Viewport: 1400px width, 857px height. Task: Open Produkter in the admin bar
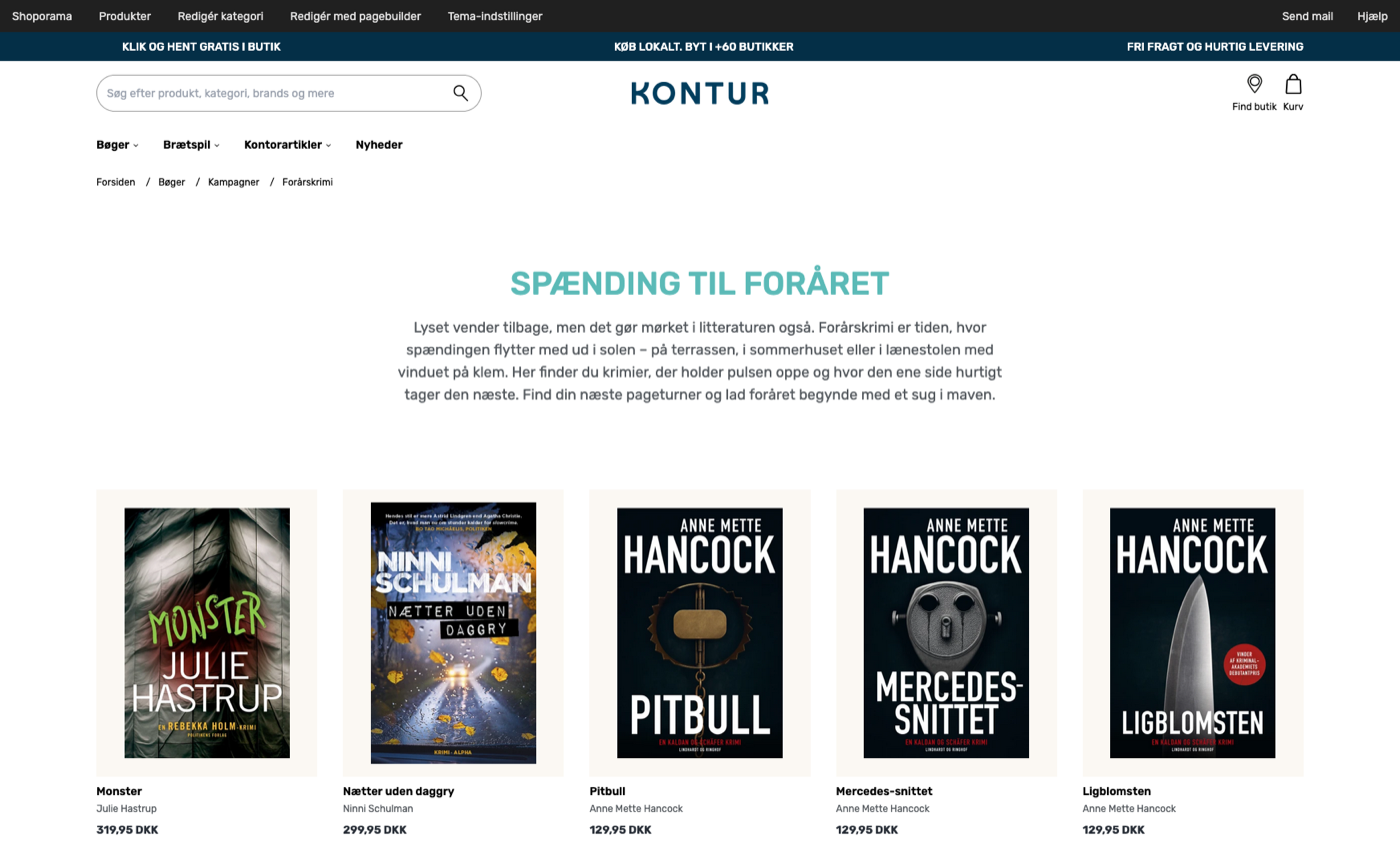[125, 16]
